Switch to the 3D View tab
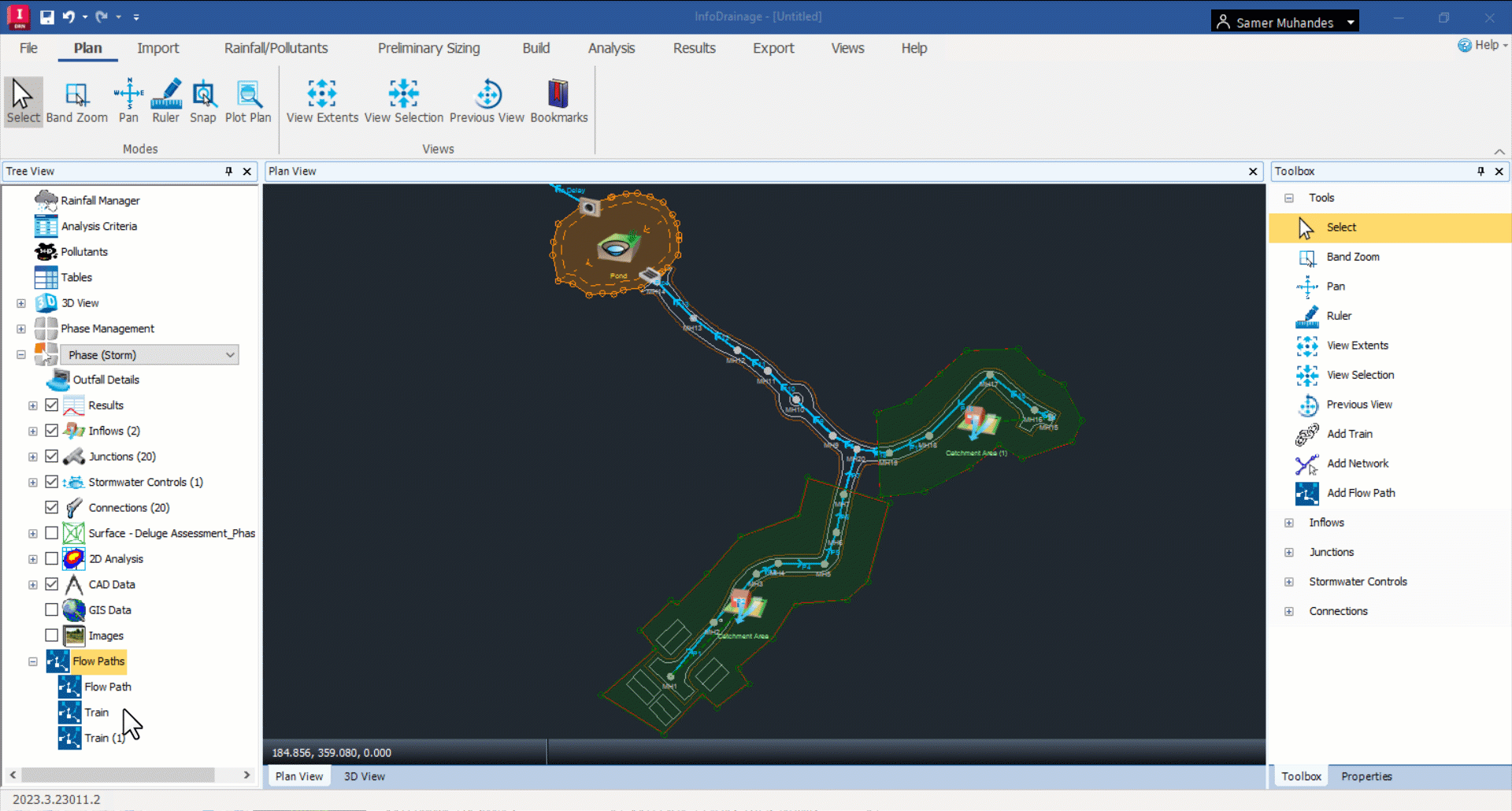Screen dimensions: 1512x811 (364, 776)
